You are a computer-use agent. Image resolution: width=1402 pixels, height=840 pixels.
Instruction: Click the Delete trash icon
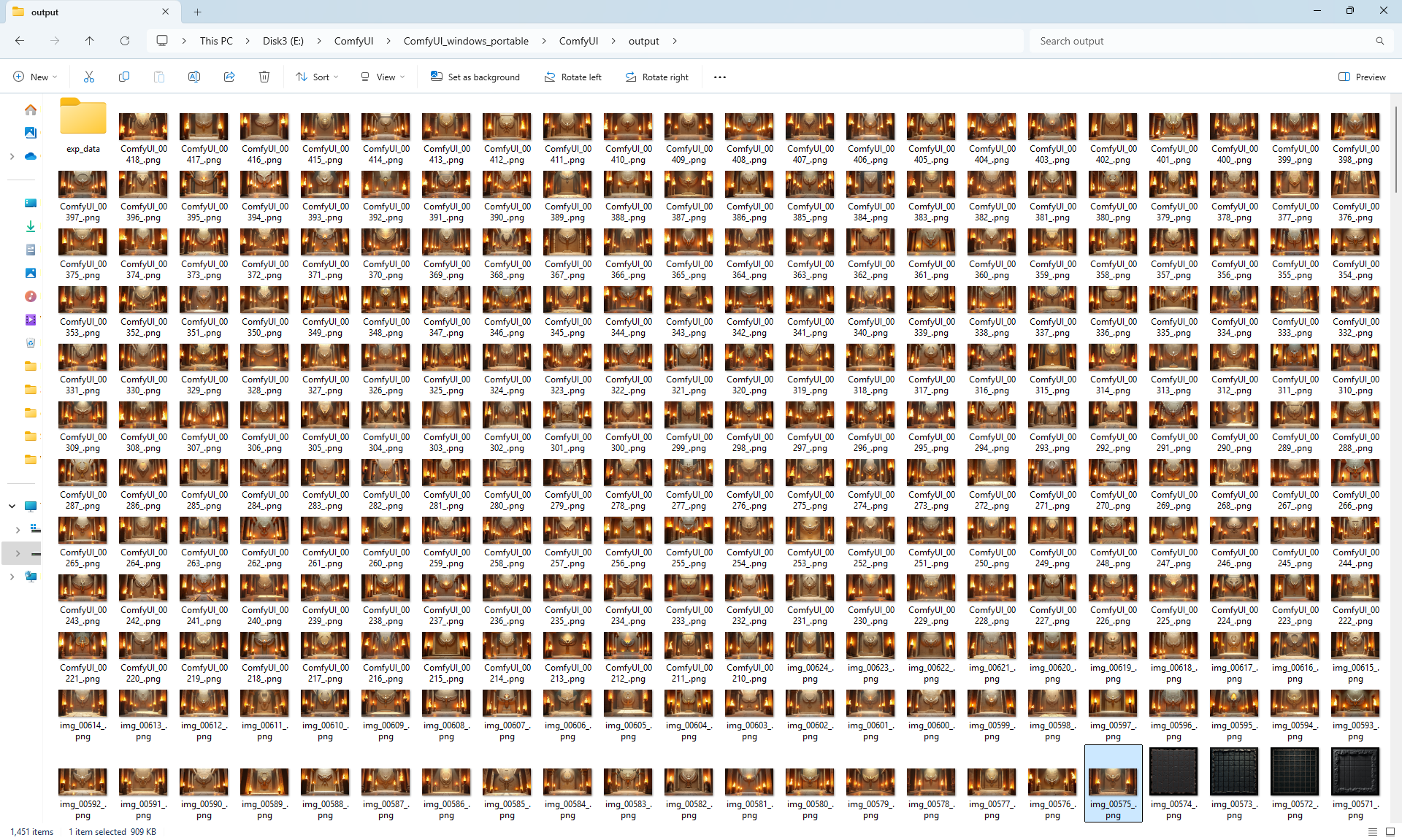(264, 77)
